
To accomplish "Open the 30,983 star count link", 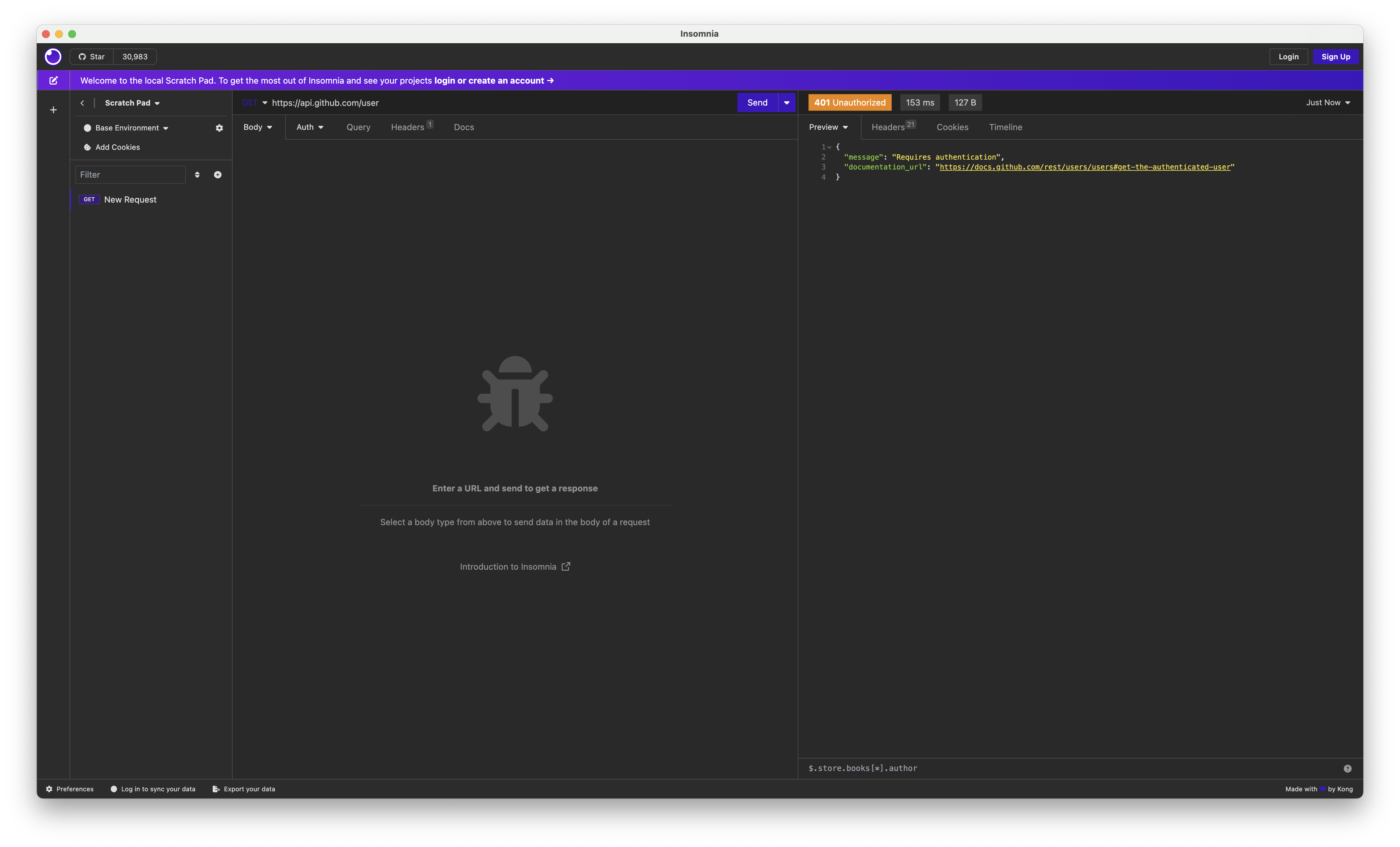I will (135, 56).
